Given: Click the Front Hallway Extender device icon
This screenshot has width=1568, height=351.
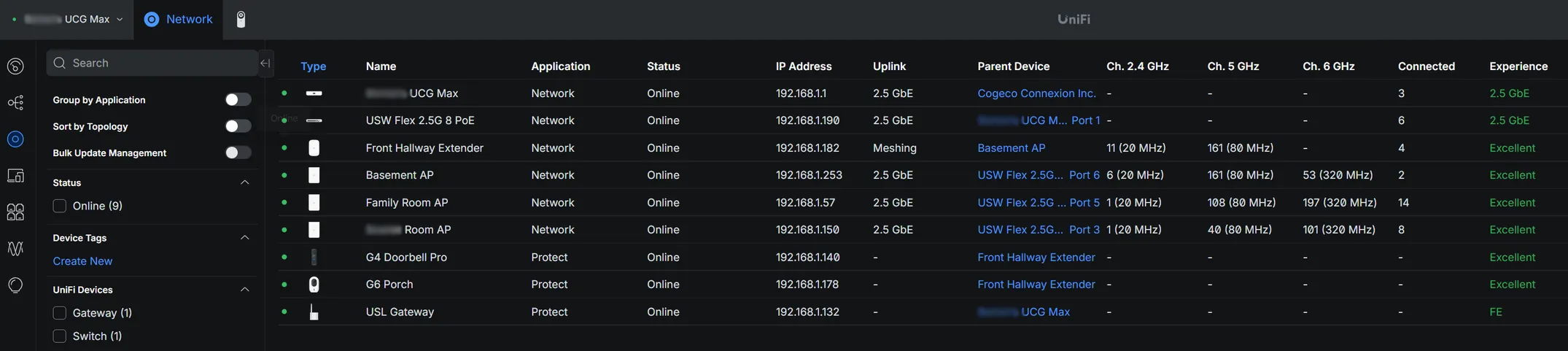Looking at the screenshot, I should coord(314,148).
